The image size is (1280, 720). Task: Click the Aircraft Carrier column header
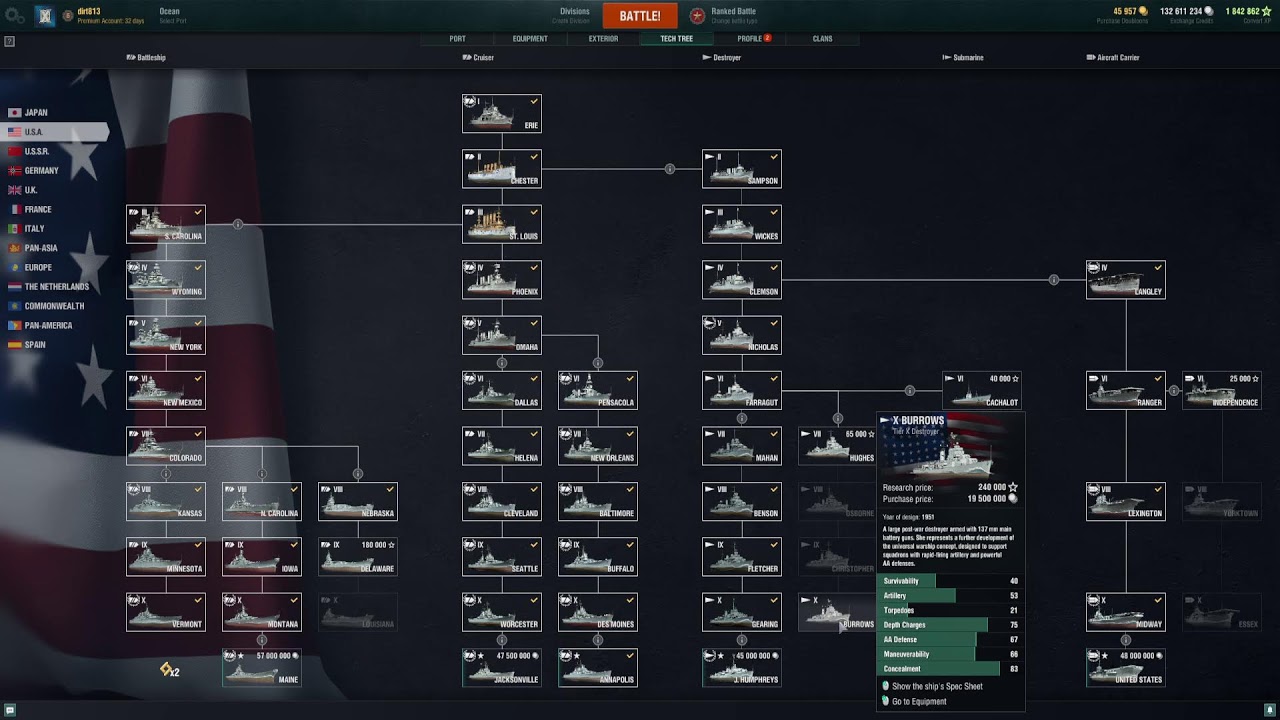(1113, 58)
